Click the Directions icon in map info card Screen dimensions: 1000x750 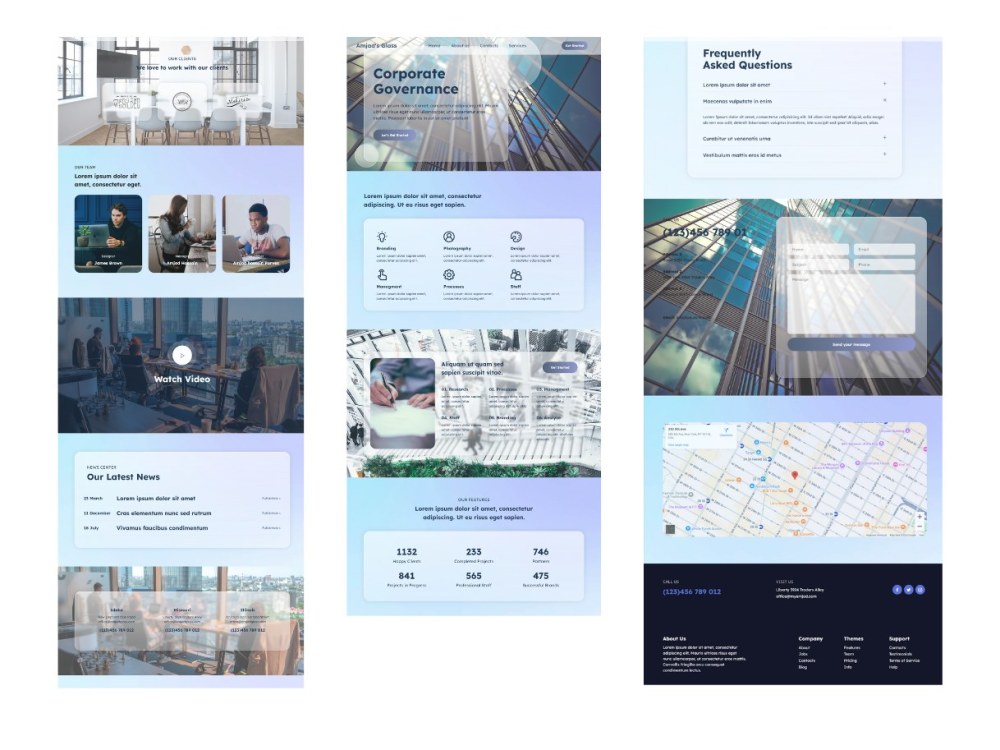point(726,431)
